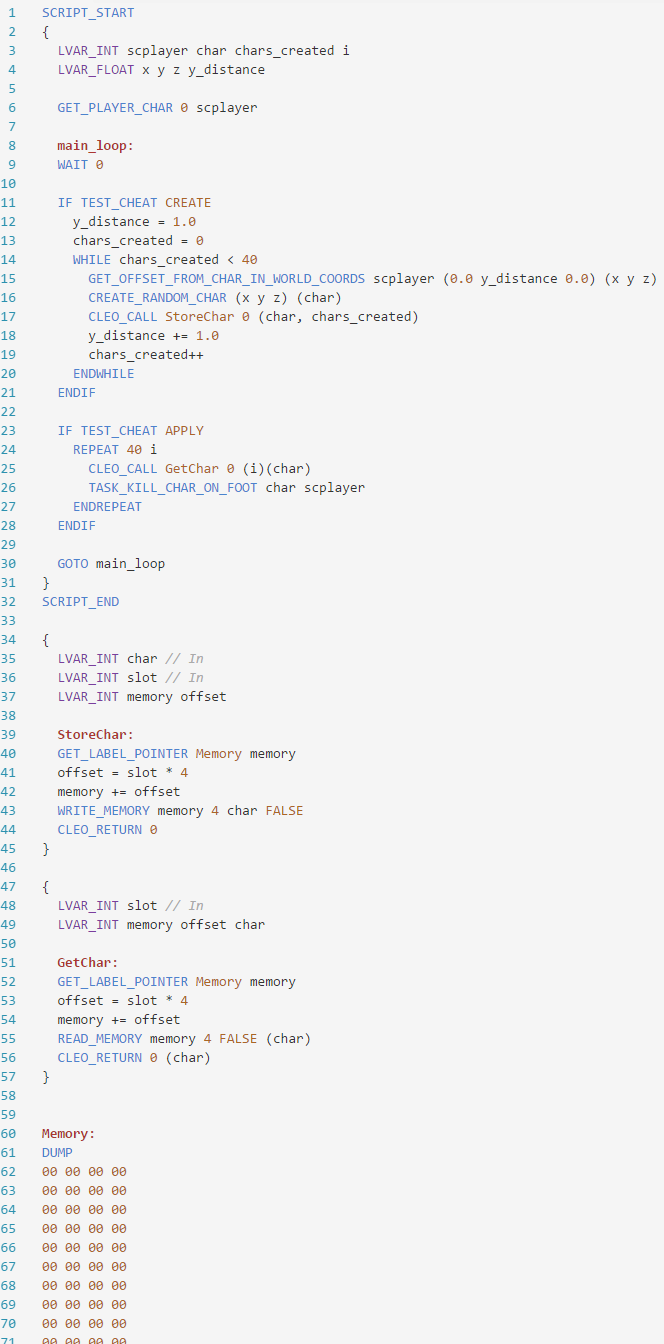Click GET_LABEL_POINTER on line 52
The height and width of the screenshot is (1344, 664).
[x=123, y=982]
